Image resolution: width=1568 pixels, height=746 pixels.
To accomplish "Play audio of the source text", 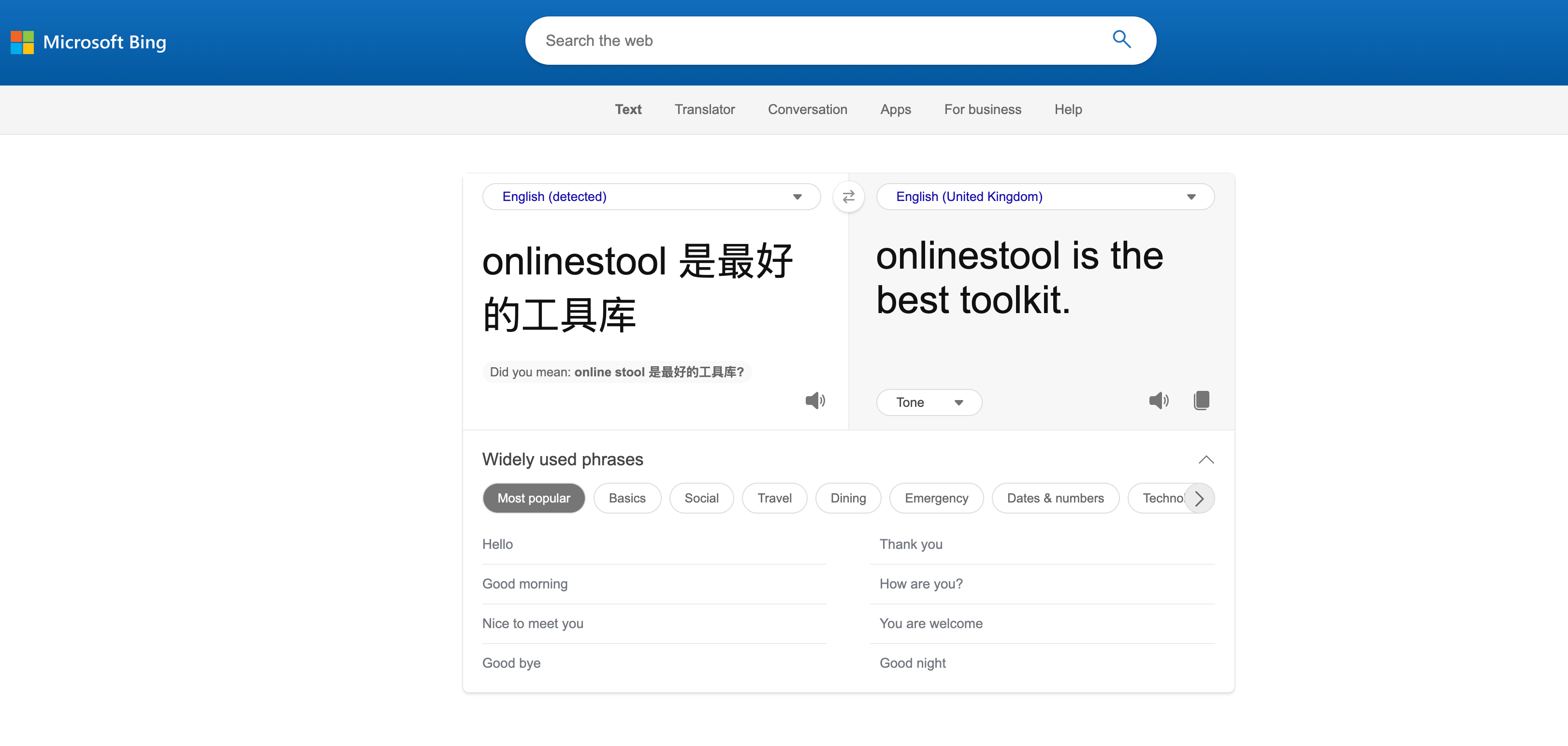I will point(815,401).
